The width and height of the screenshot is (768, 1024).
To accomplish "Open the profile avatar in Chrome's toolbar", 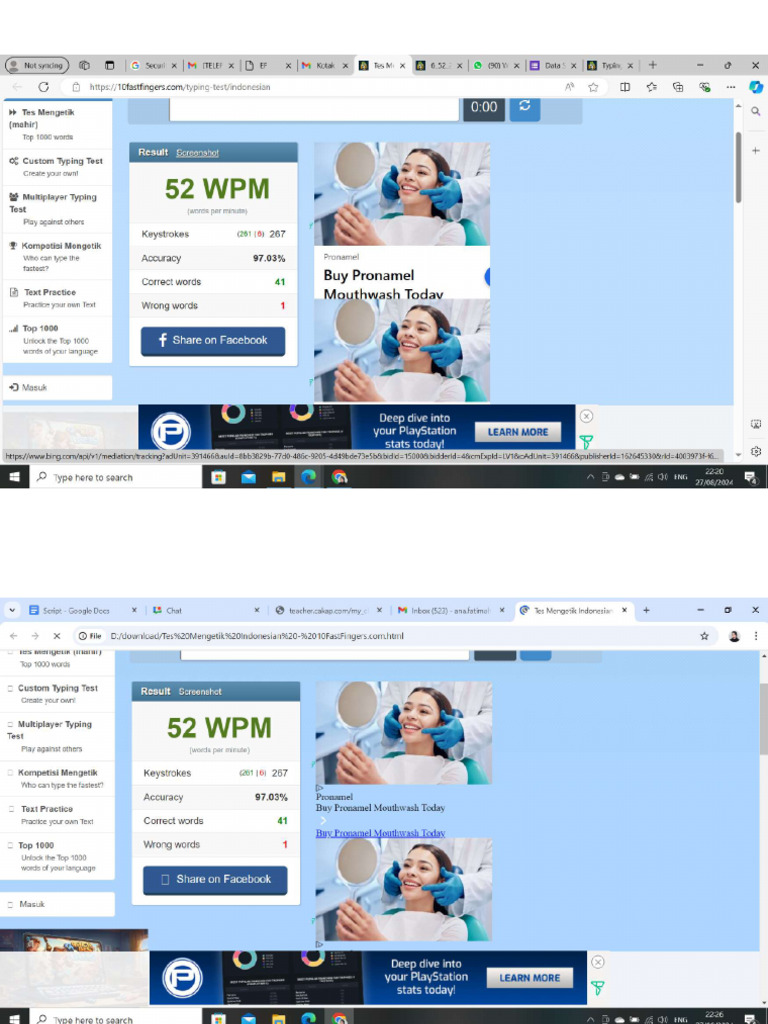I will [734, 635].
